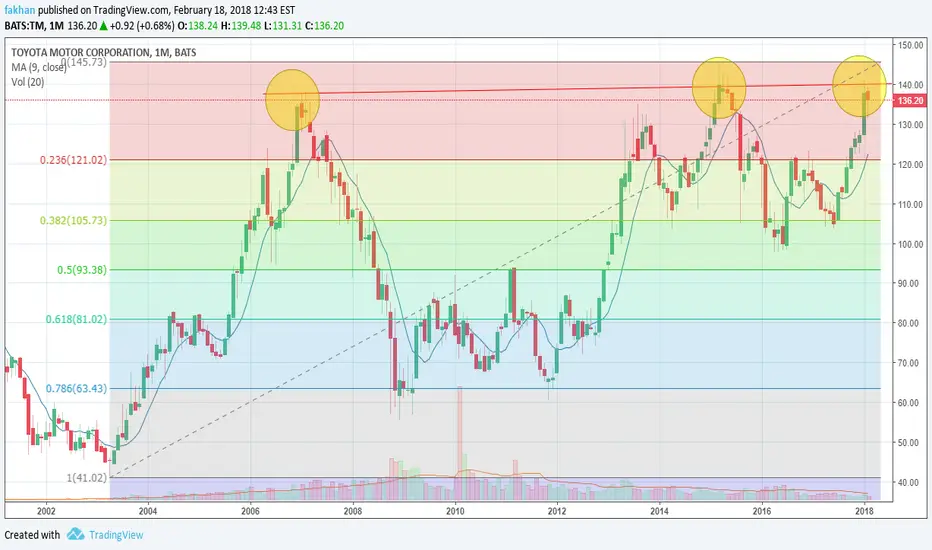Click the 2002 label on the time axis
The width and height of the screenshot is (932, 550).
point(46,511)
